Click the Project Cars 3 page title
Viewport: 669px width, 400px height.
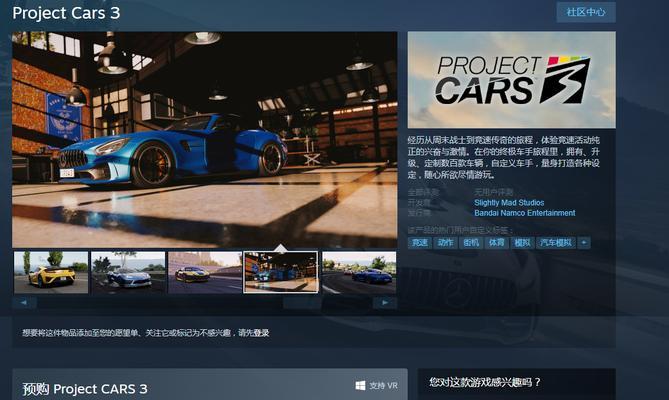click(x=66, y=13)
